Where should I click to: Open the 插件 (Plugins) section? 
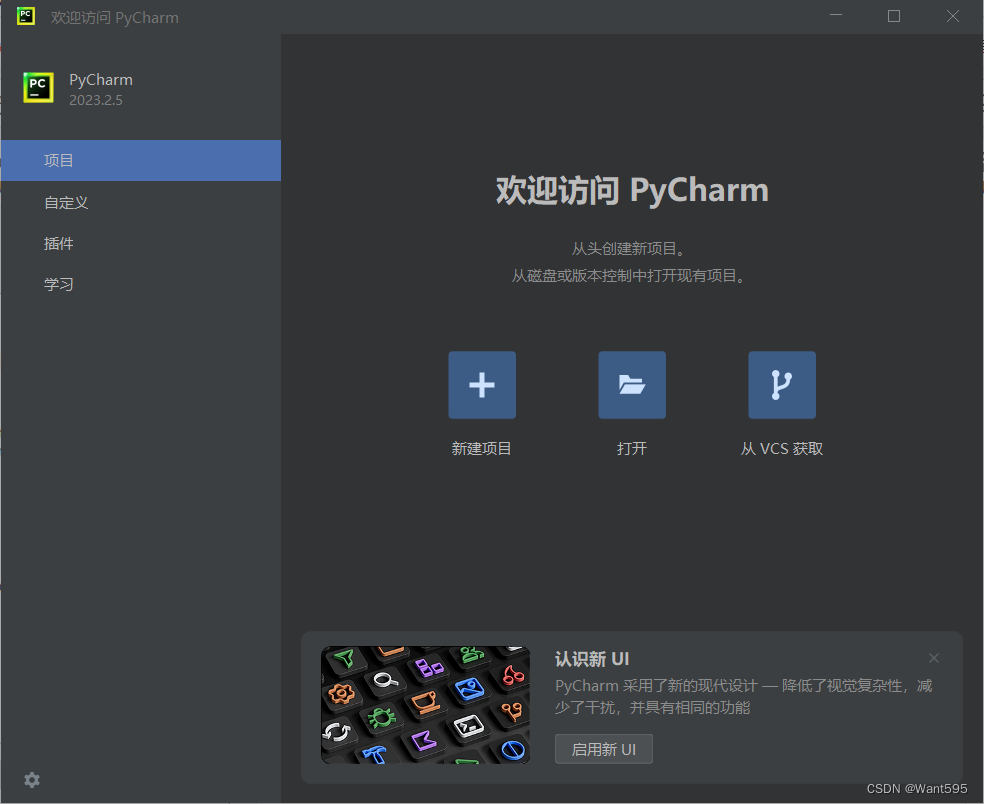[x=59, y=243]
